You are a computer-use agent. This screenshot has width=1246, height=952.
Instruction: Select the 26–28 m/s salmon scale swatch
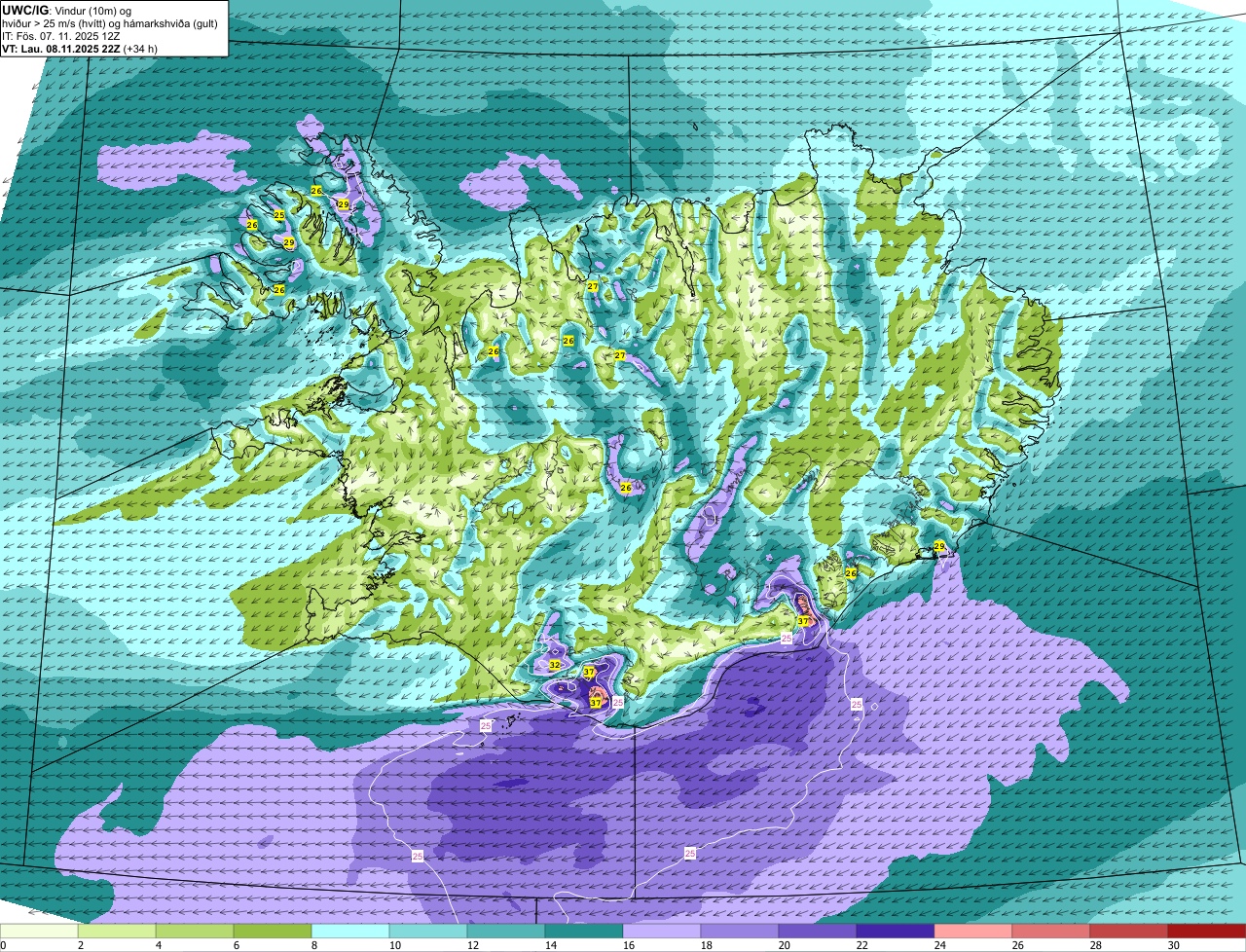coord(1051,932)
